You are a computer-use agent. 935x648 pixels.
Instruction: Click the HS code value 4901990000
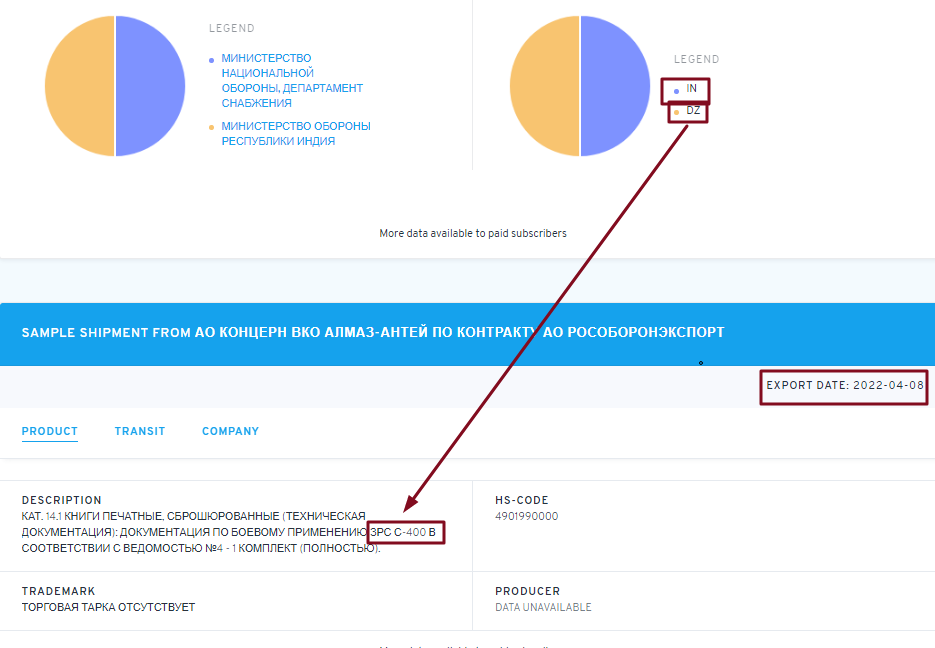click(x=527, y=516)
